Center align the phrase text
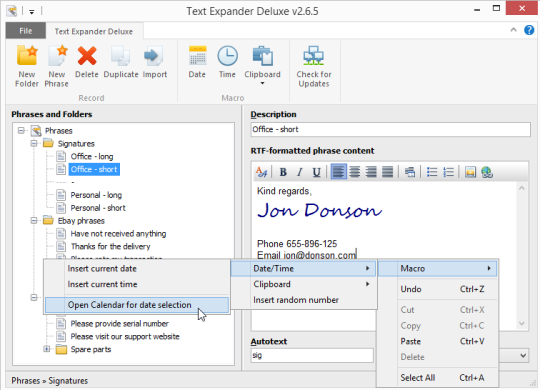540x390 pixels. coord(355,172)
